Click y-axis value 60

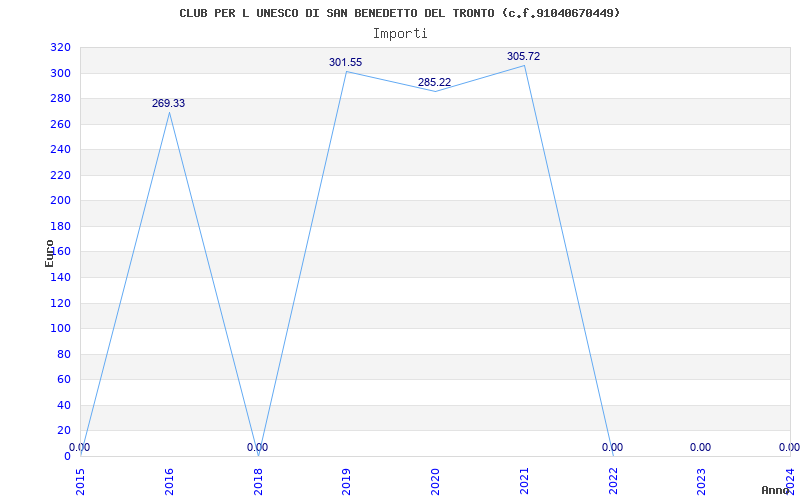pos(63,380)
